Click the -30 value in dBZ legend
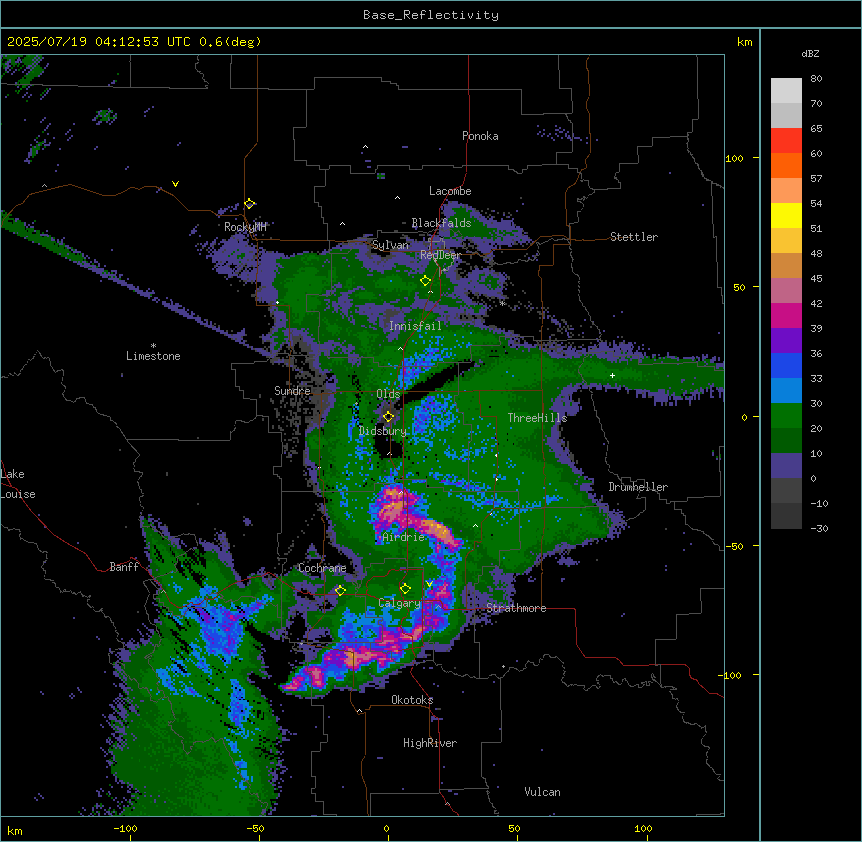The height and width of the screenshot is (842, 862). click(x=819, y=529)
